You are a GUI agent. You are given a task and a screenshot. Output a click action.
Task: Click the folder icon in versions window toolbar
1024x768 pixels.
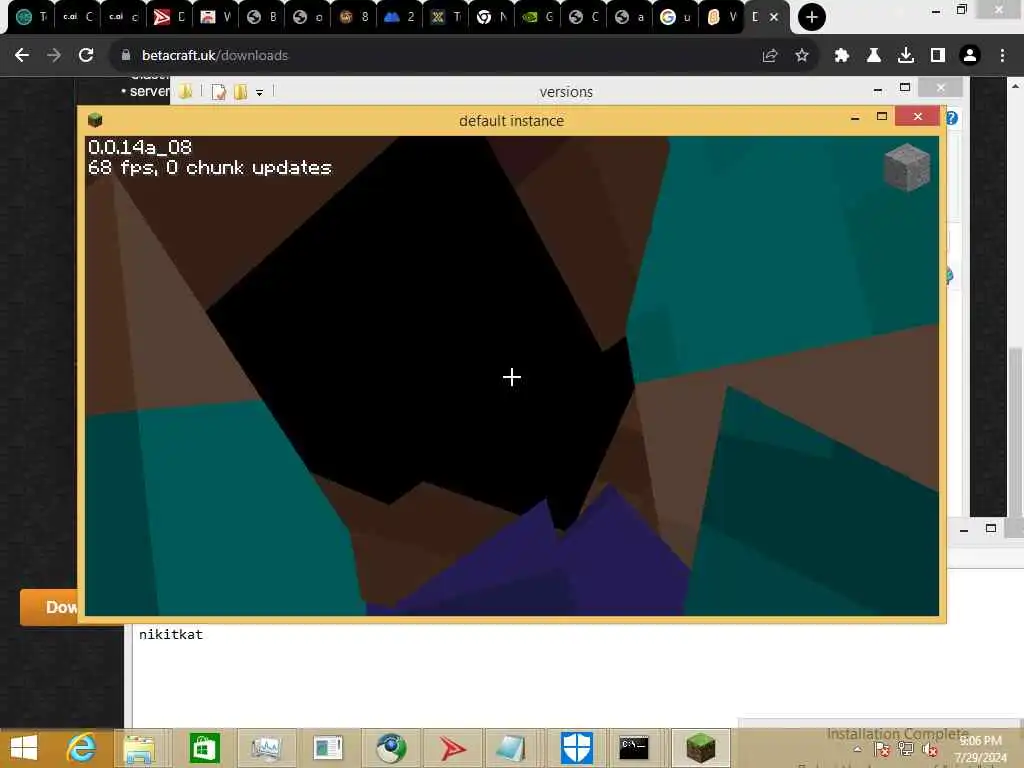click(x=185, y=91)
